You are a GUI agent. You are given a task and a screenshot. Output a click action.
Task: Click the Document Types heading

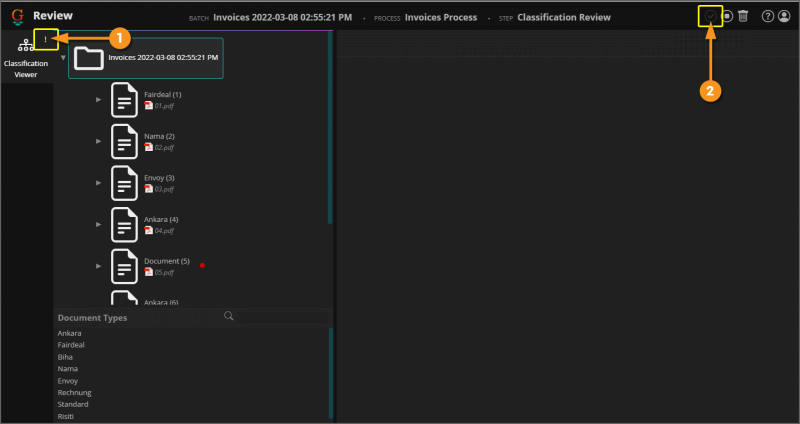[x=92, y=318]
